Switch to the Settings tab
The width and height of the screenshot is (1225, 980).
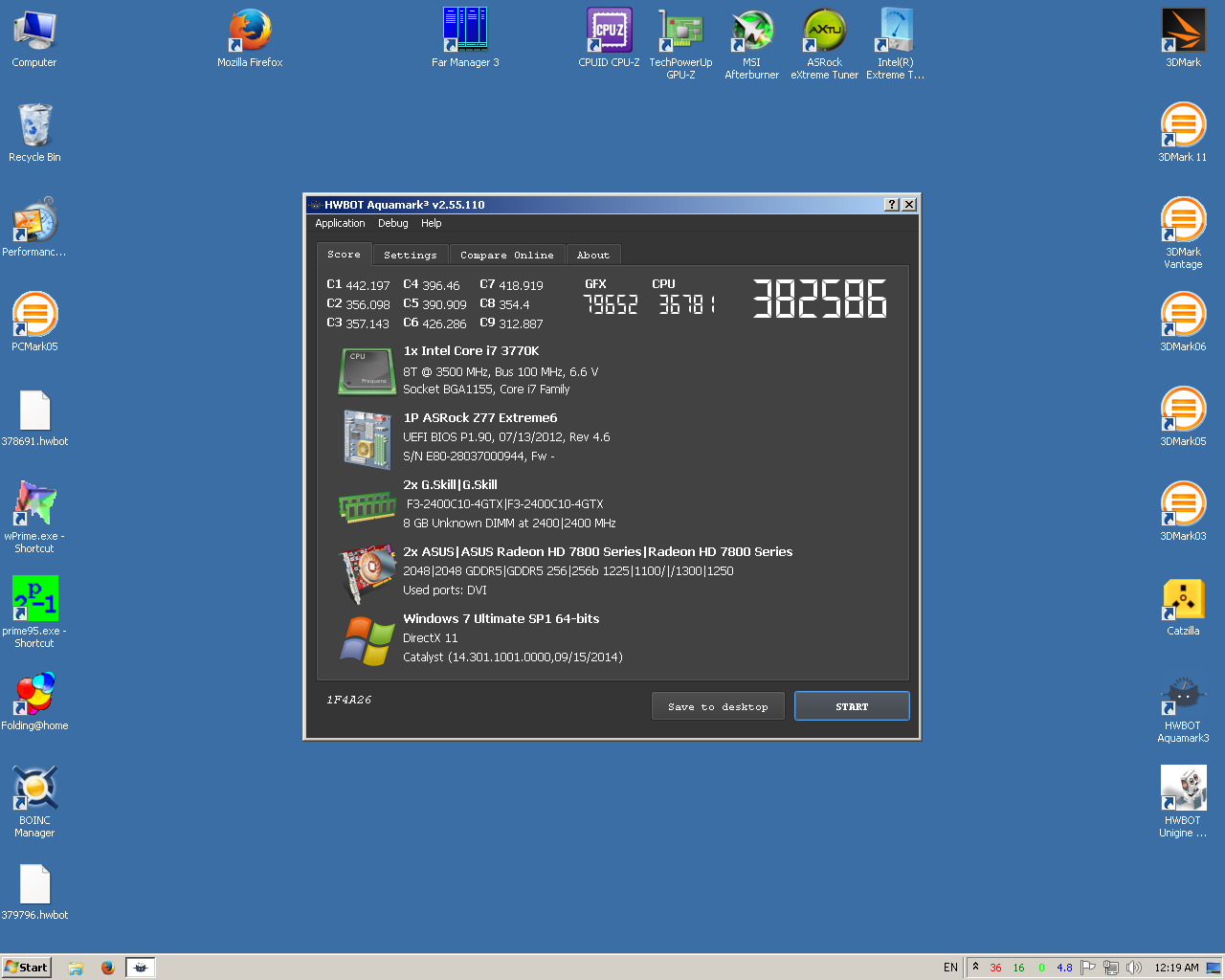click(410, 255)
